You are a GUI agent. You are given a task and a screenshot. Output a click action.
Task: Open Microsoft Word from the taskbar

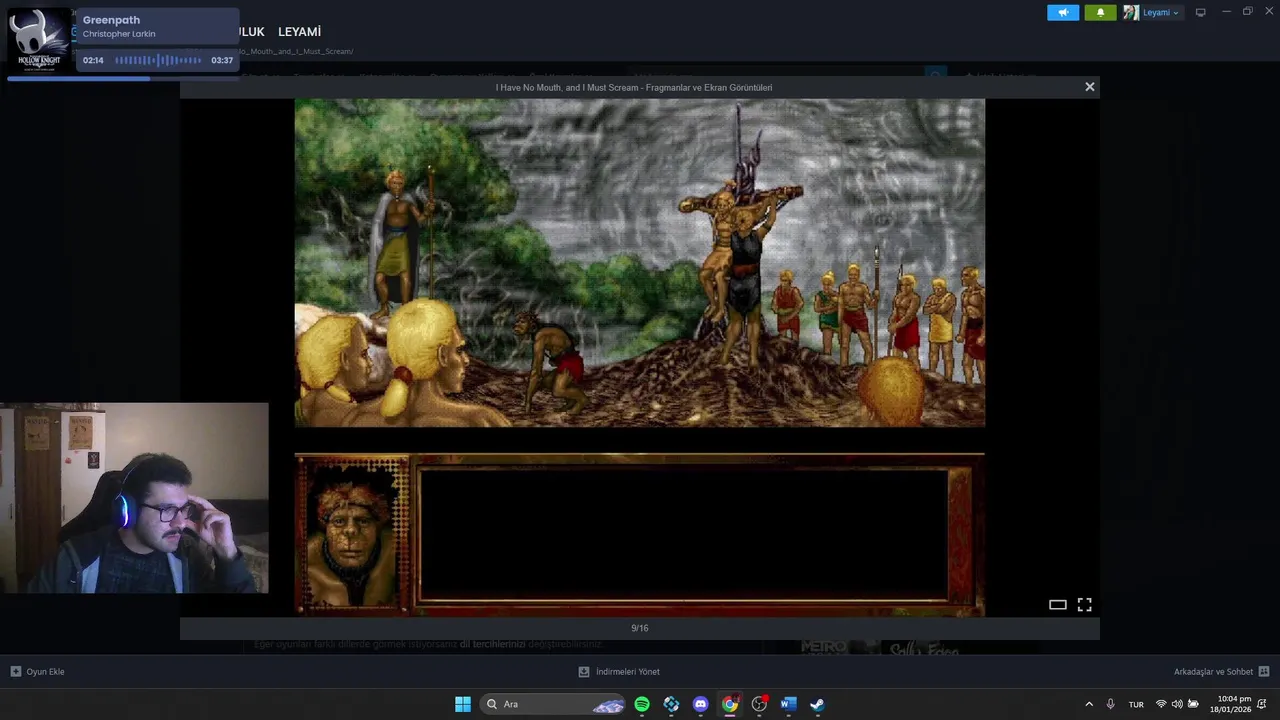(788, 704)
